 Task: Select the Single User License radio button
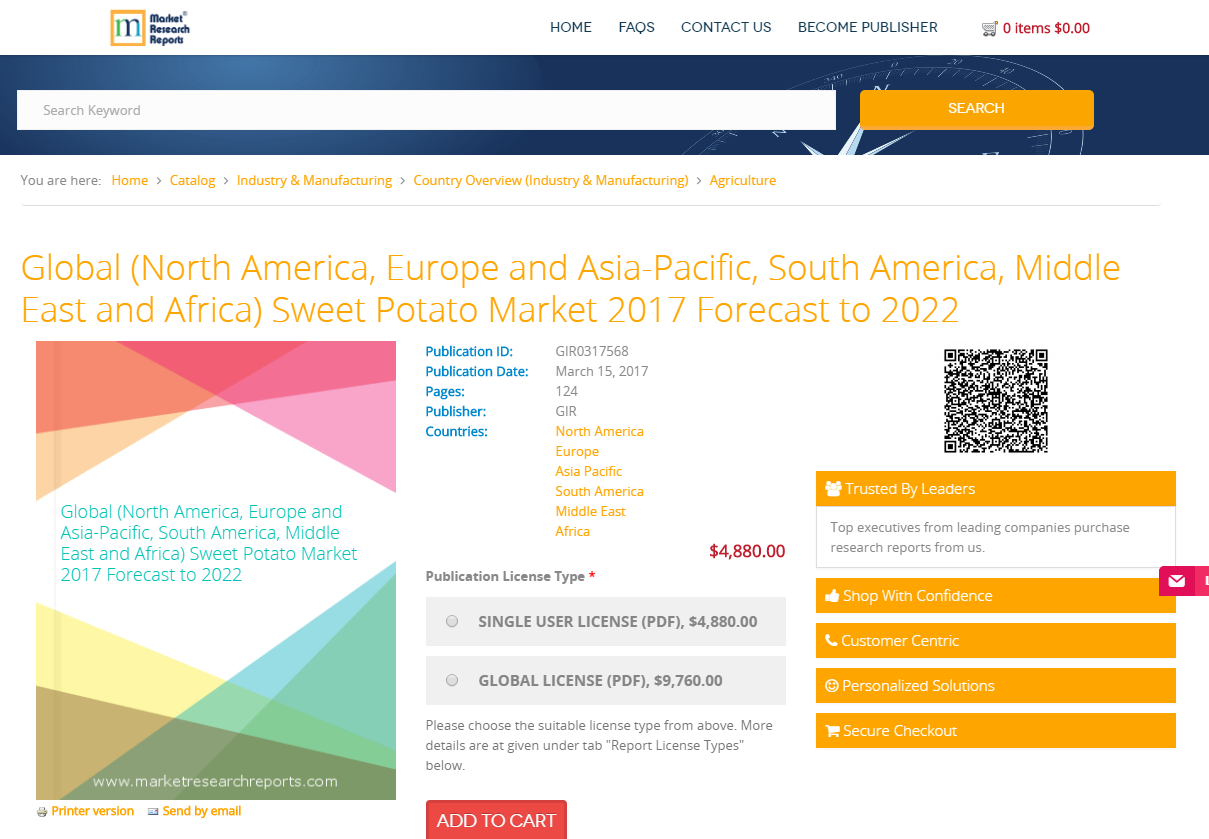452,621
